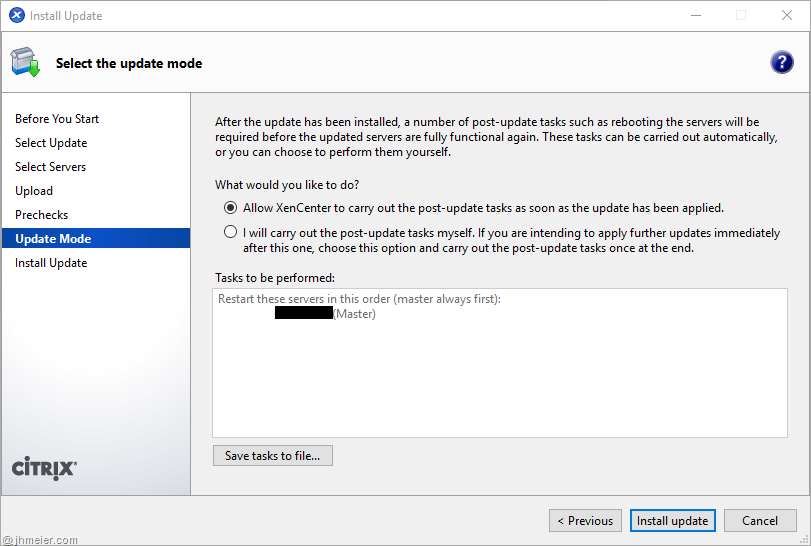Click the Citrix logo in the sidebar
The image size is (811, 546).
click(44, 468)
